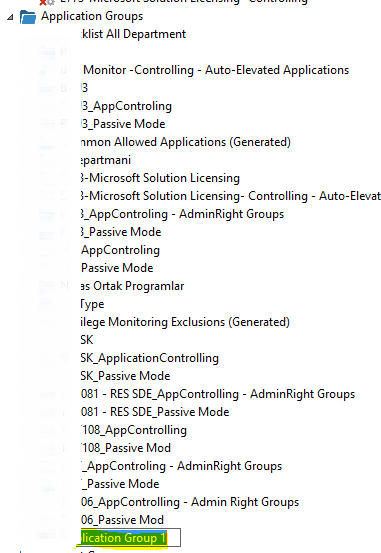Select the Microsoft Solution Licensing group

[161, 178]
